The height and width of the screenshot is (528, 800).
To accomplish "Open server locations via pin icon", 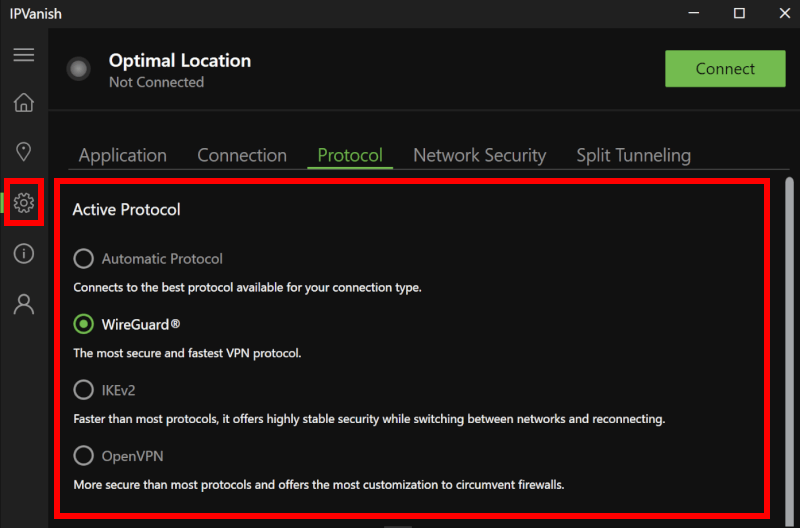I will click(x=23, y=152).
